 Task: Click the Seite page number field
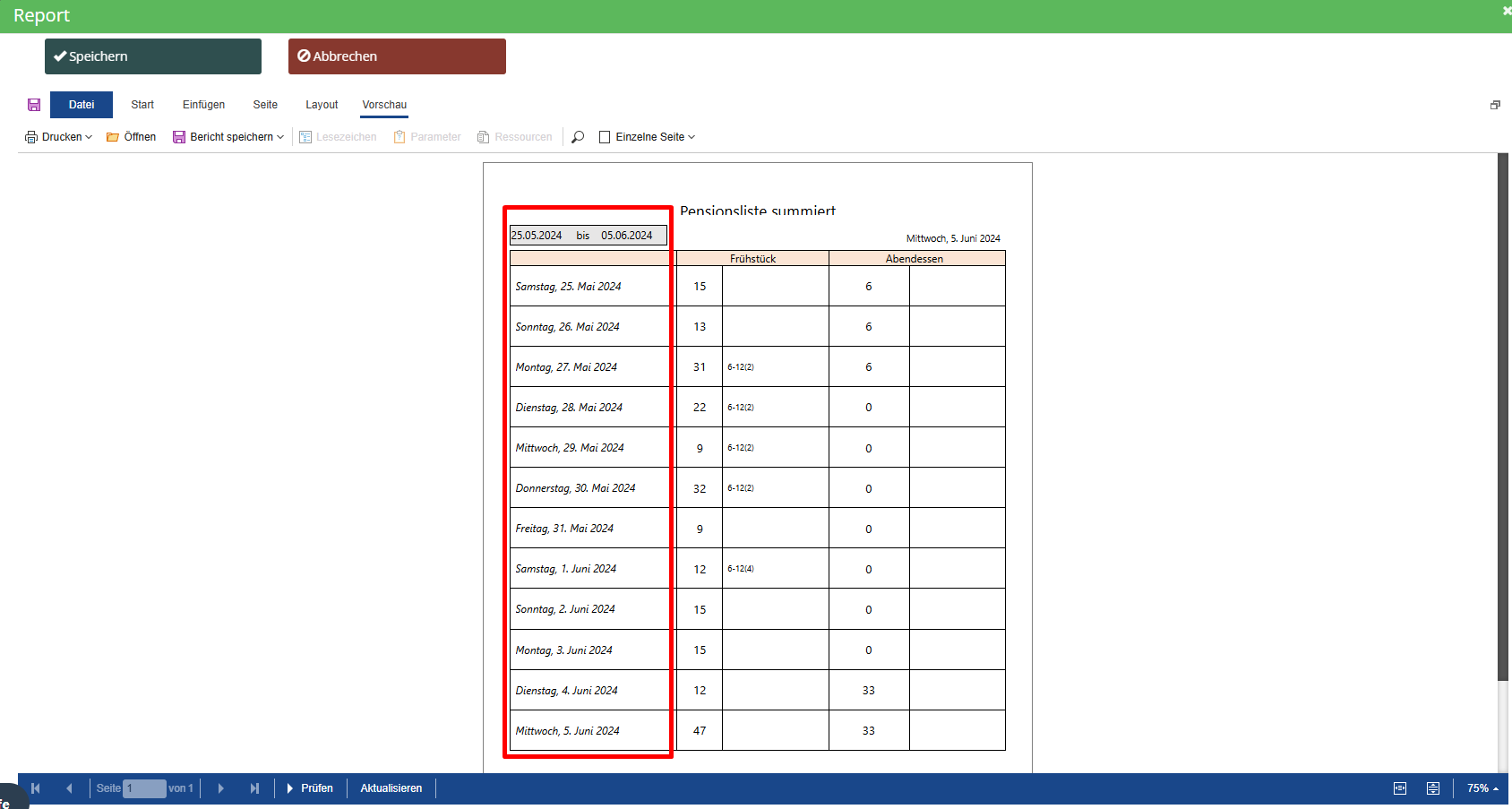tap(144, 788)
